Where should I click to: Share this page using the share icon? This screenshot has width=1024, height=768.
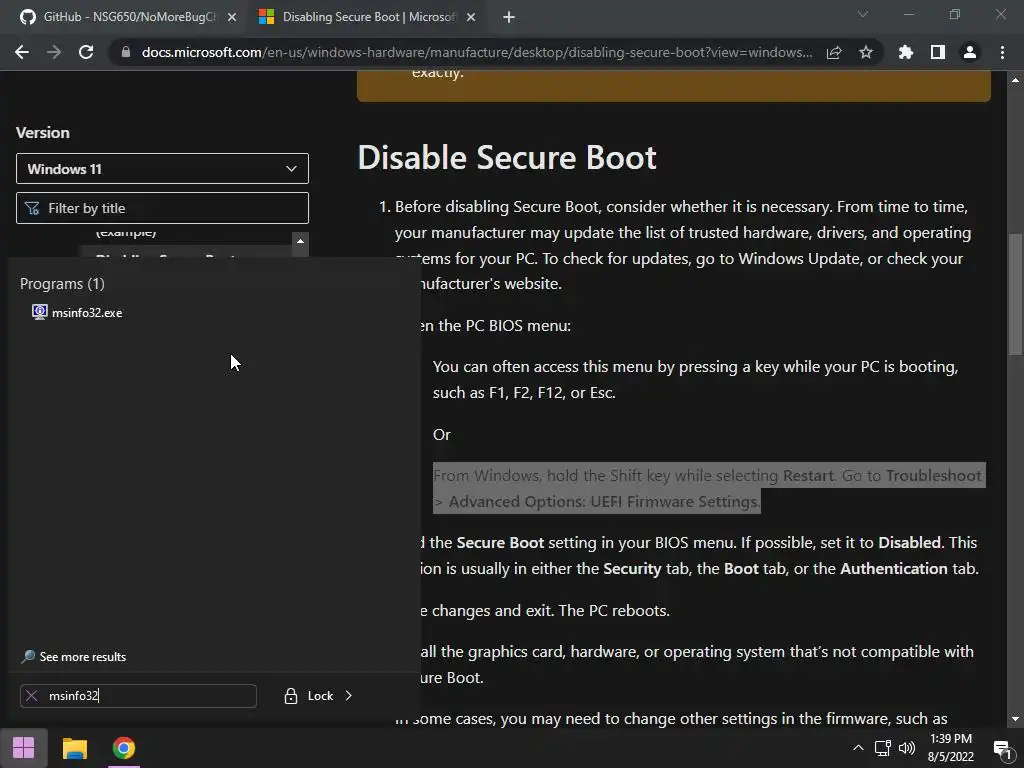pyautogui.click(x=834, y=52)
